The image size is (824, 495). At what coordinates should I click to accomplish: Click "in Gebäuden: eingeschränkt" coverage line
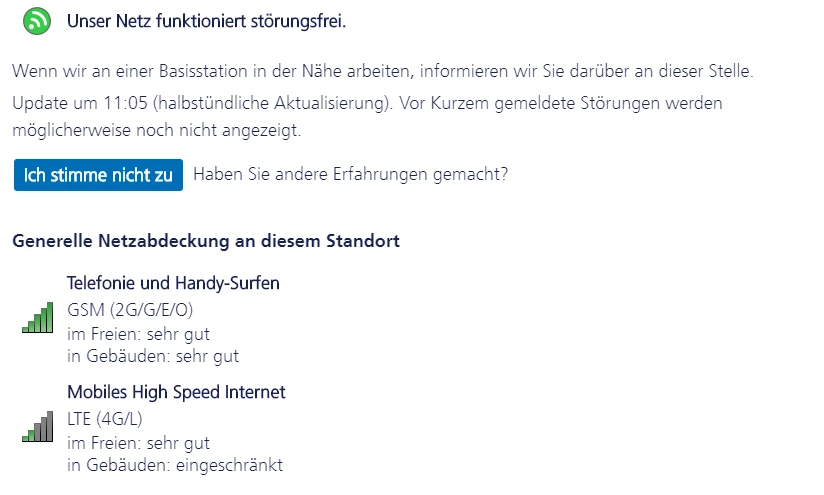click(175, 464)
